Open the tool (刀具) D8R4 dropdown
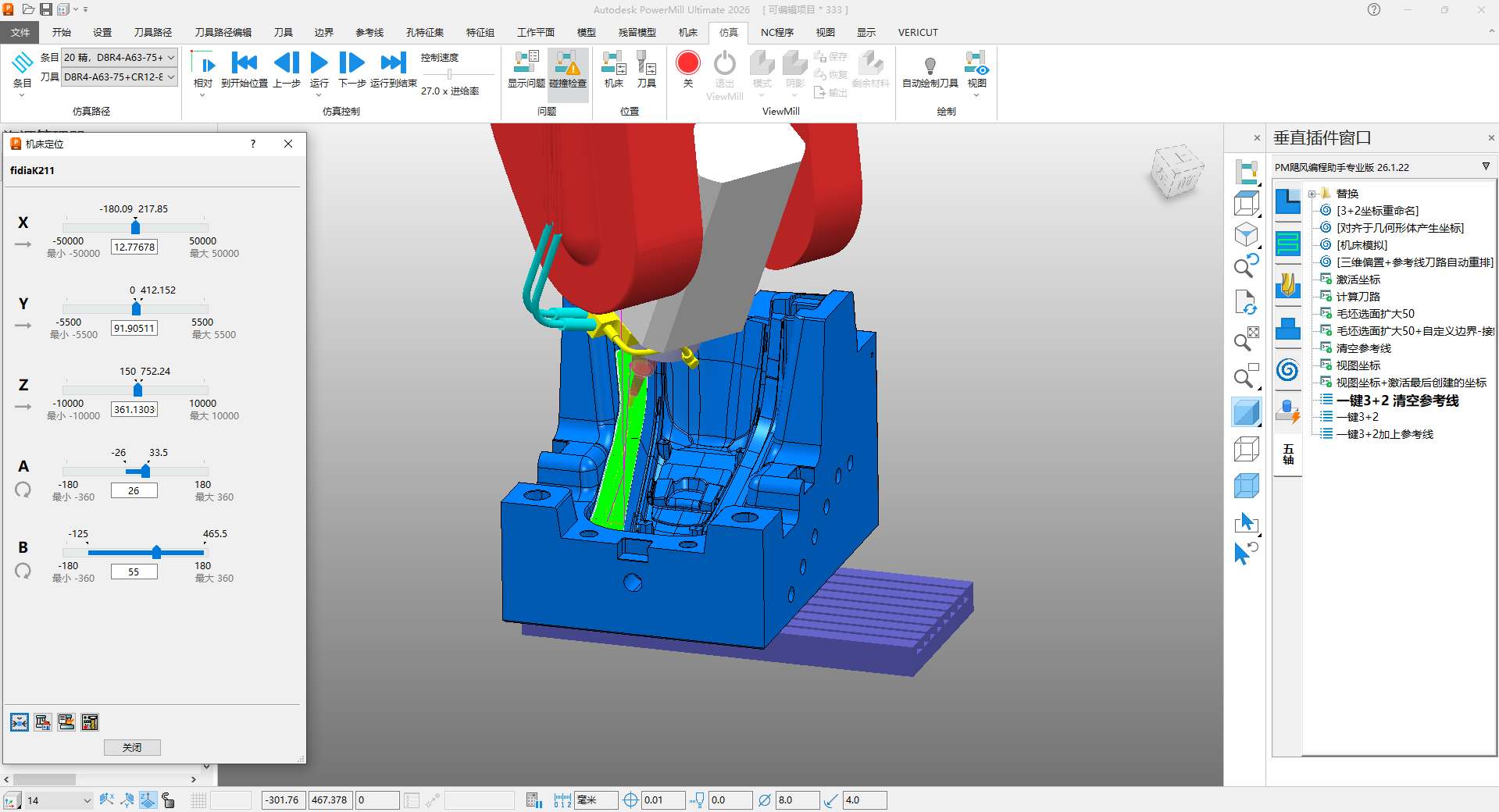This screenshot has height=812, width=1499. click(x=171, y=77)
